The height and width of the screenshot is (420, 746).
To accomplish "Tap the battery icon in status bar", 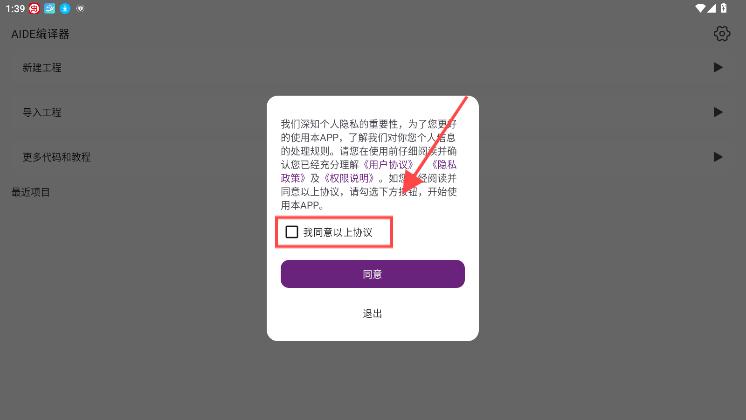I will 723,8.
